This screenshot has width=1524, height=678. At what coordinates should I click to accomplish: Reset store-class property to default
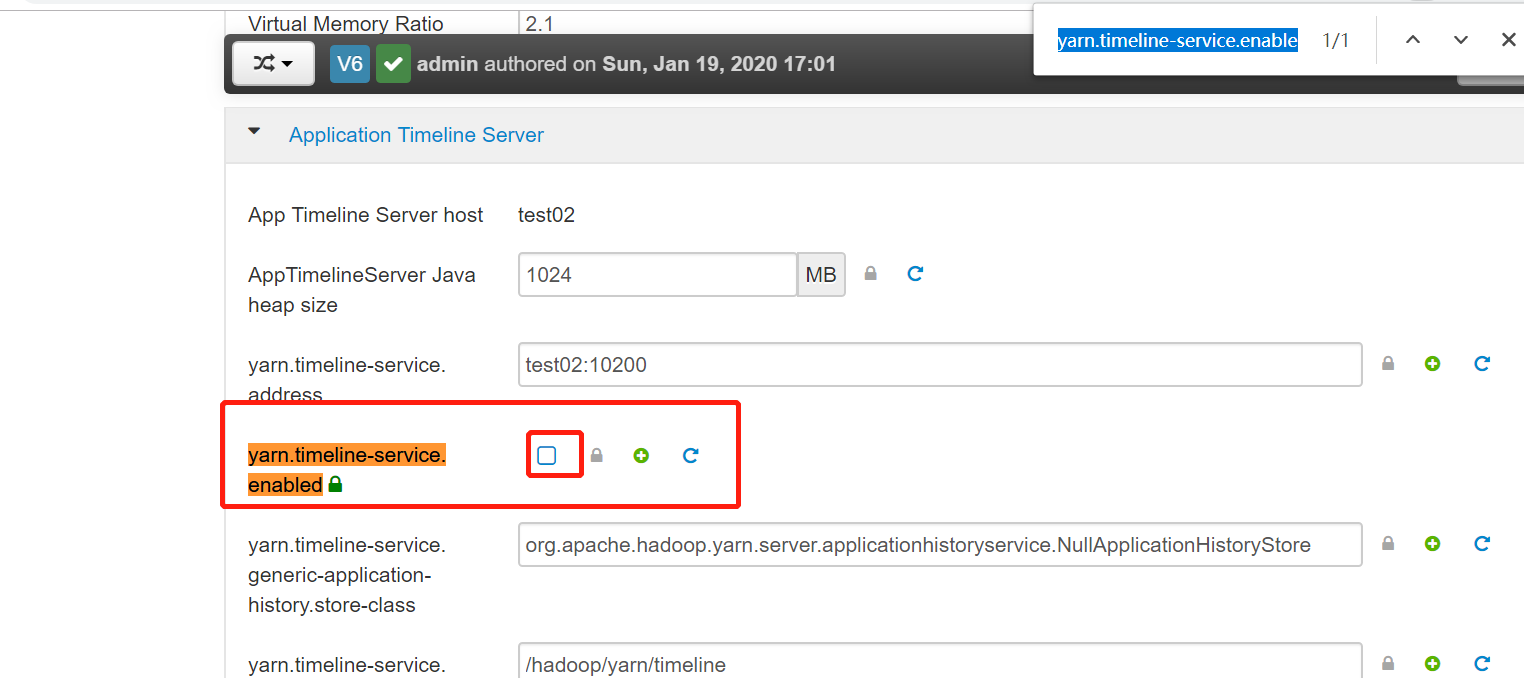1482,544
